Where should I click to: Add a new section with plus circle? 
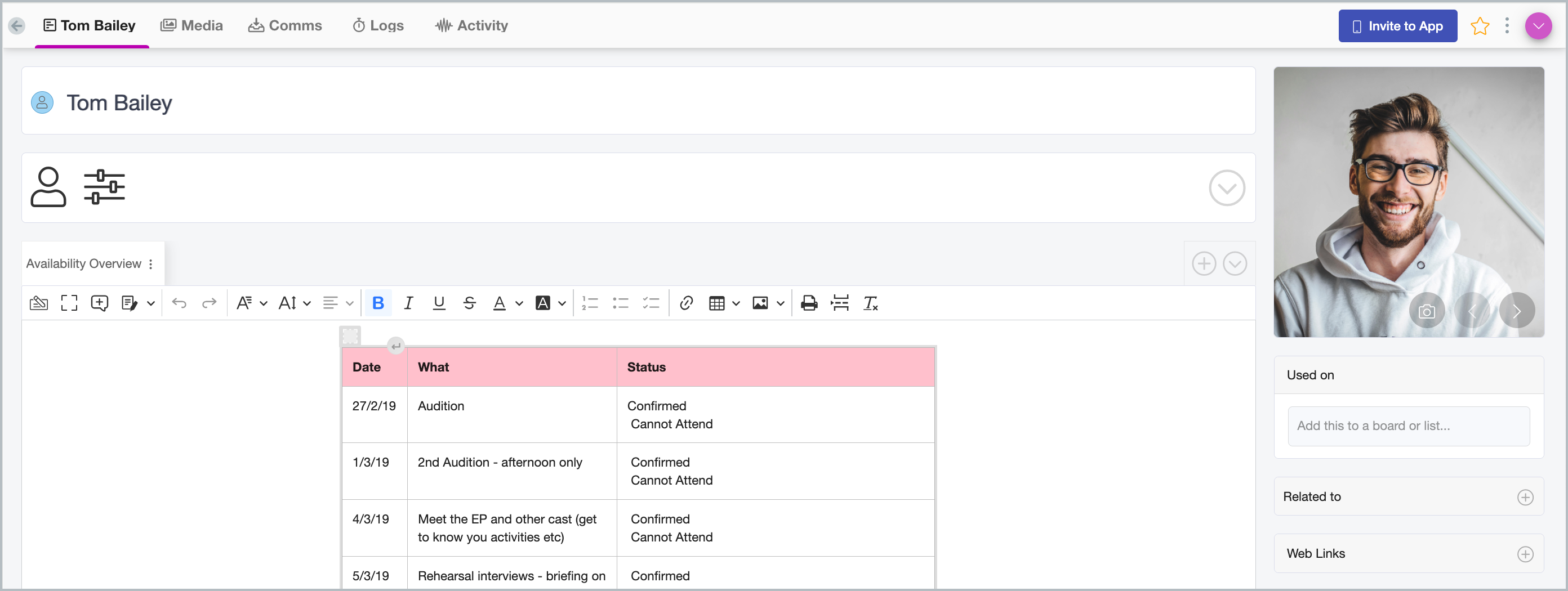[x=1204, y=264]
